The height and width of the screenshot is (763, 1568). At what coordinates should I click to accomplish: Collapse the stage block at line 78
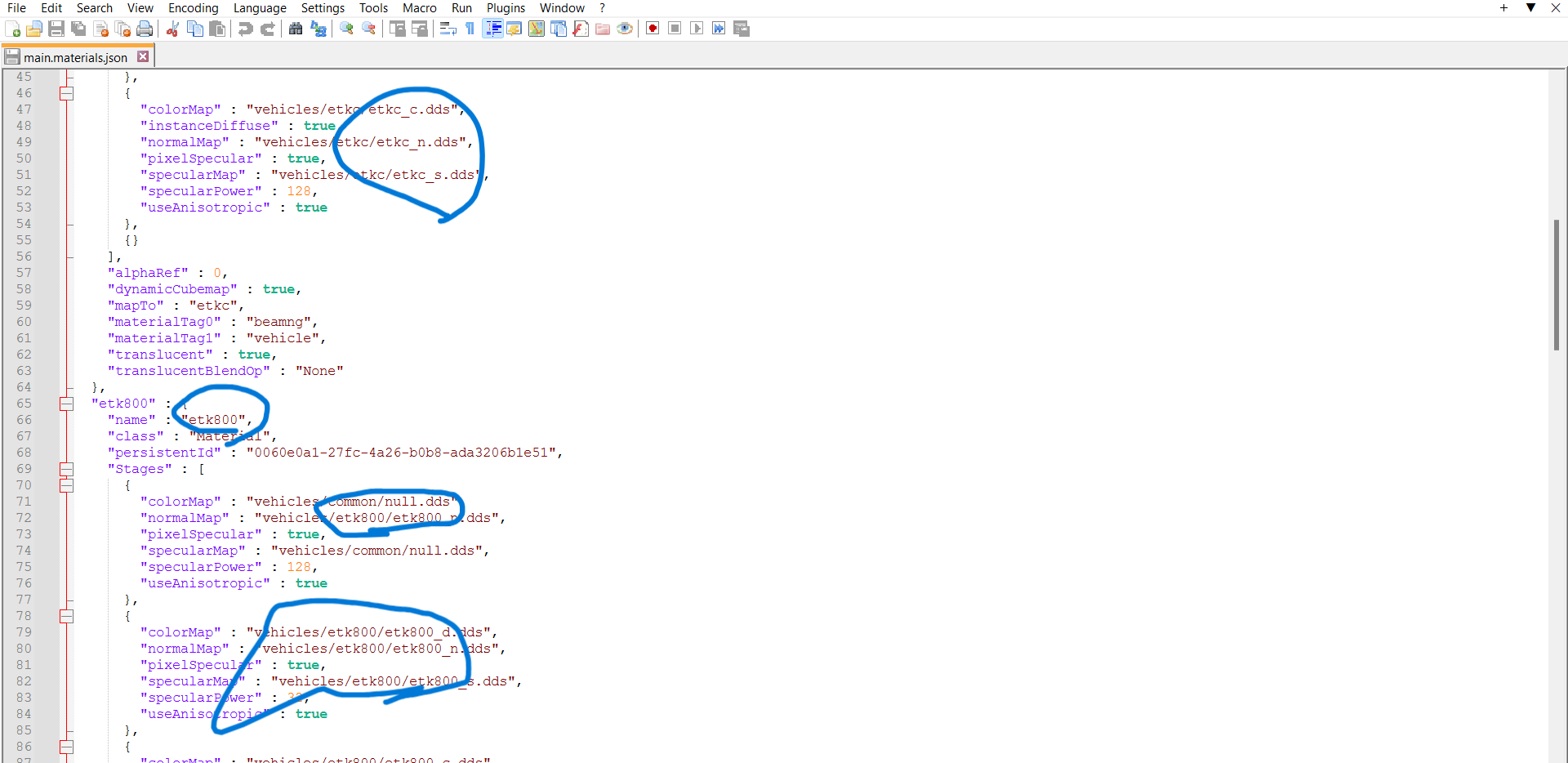click(x=66, y=616)
